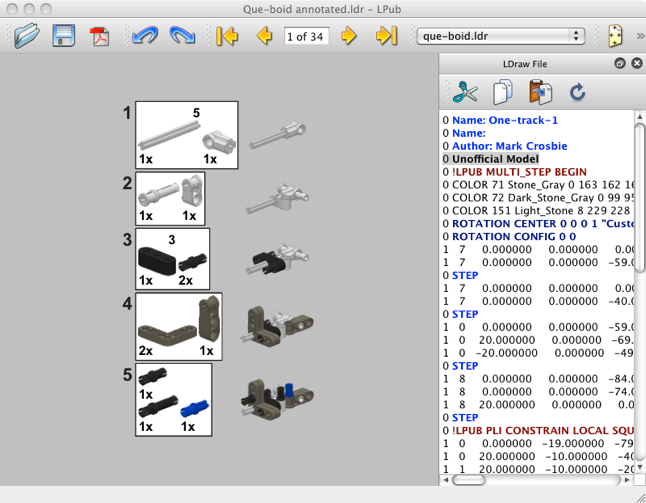Go to the previous page

pos(264,37)
